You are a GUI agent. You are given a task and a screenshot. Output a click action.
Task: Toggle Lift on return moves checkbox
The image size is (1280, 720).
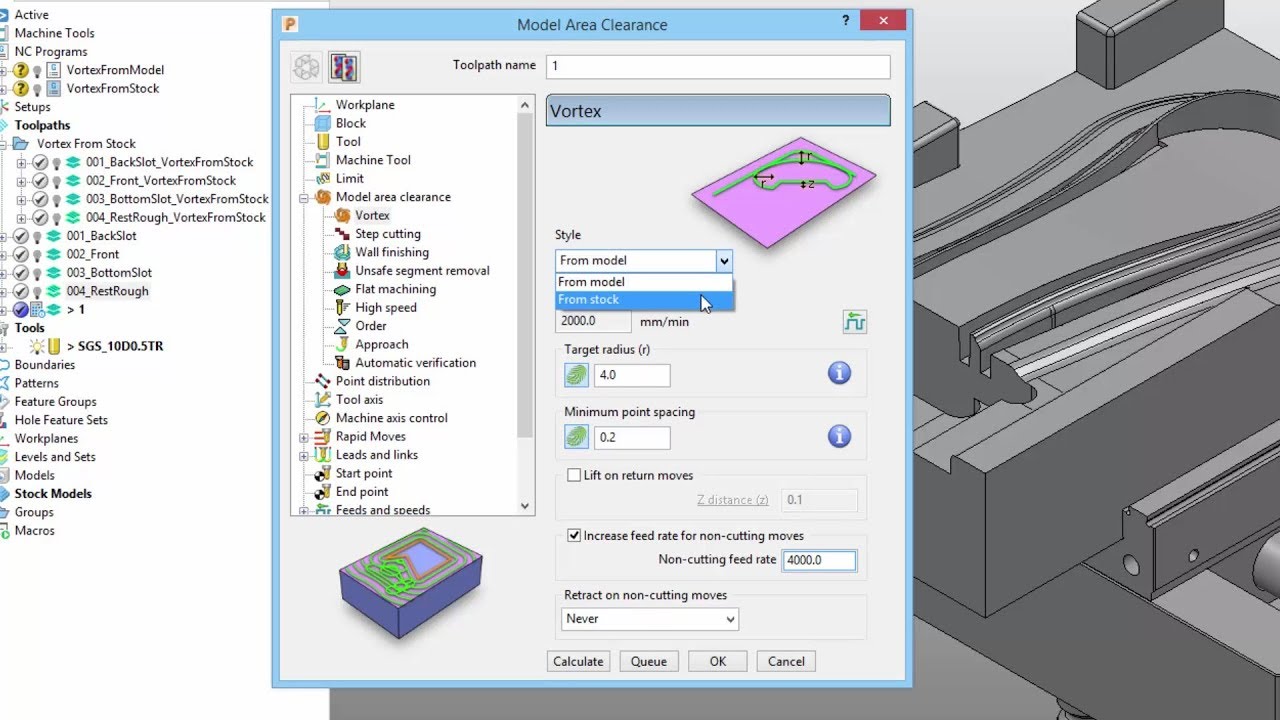pos(574,475)
